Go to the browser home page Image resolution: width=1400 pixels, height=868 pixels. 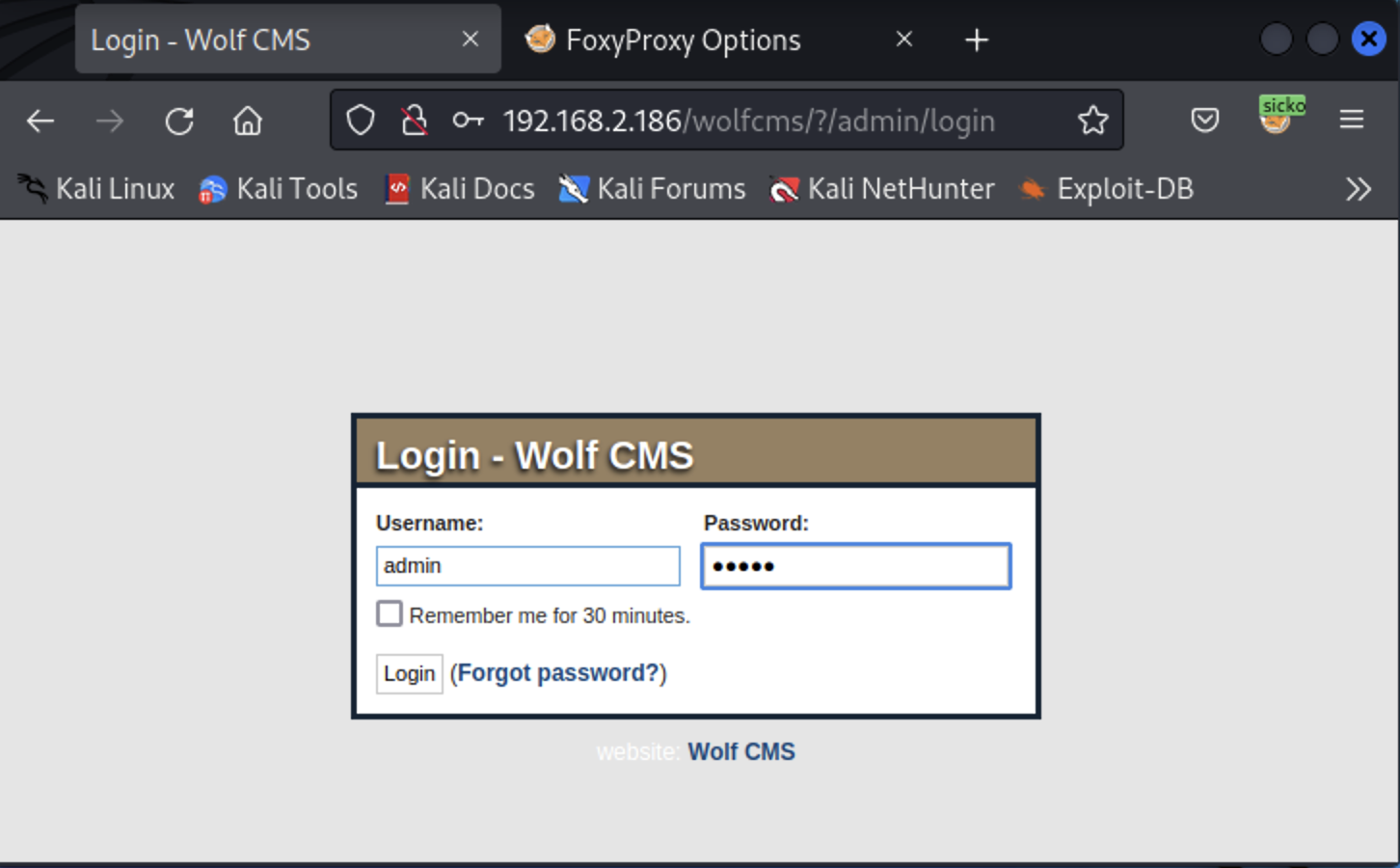pyautogui.click(x=248, y=122)
